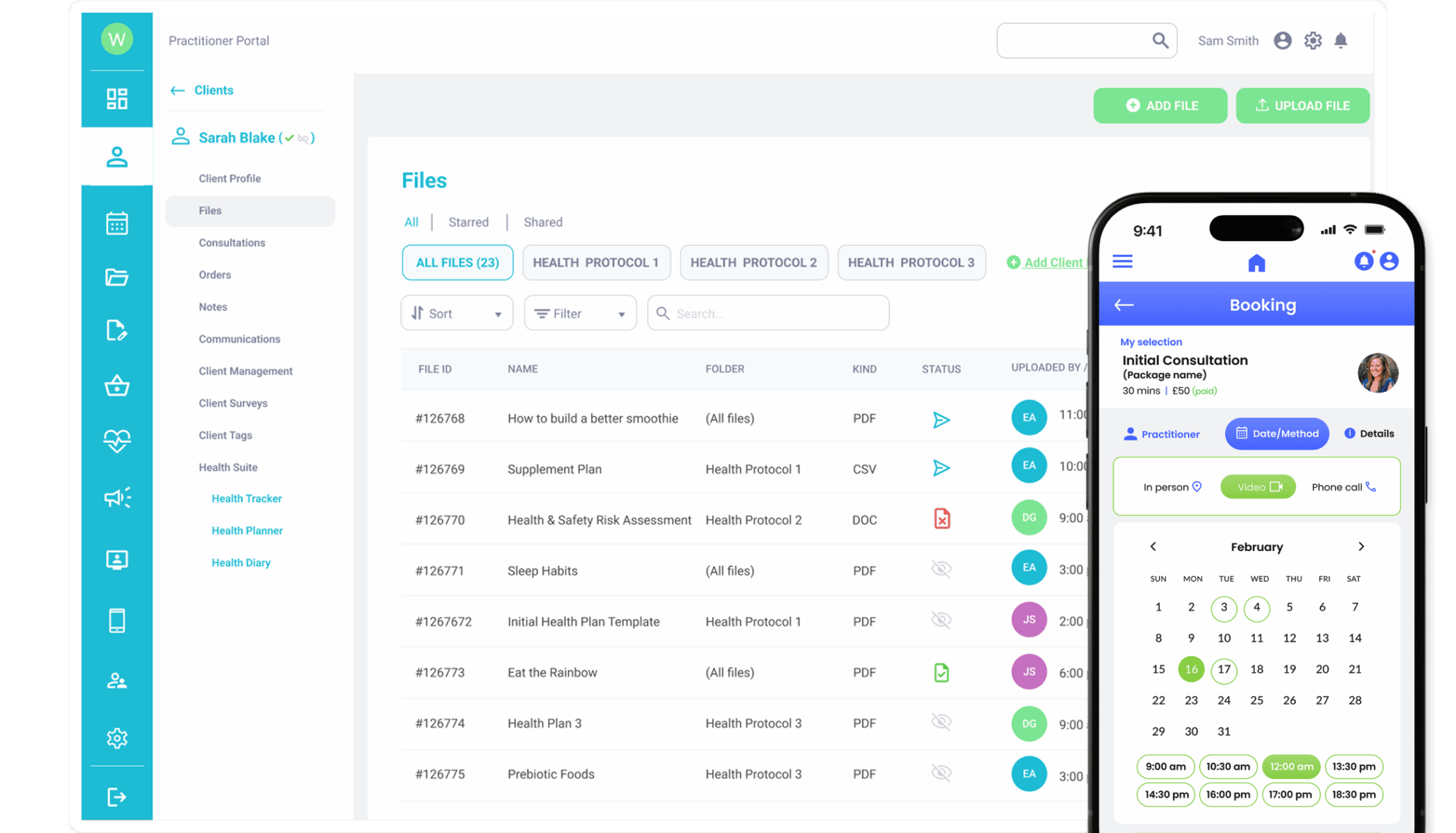Click the megaphone marketing sidebar icon
Screen dimensions: 1456x833
coord(116,497)
